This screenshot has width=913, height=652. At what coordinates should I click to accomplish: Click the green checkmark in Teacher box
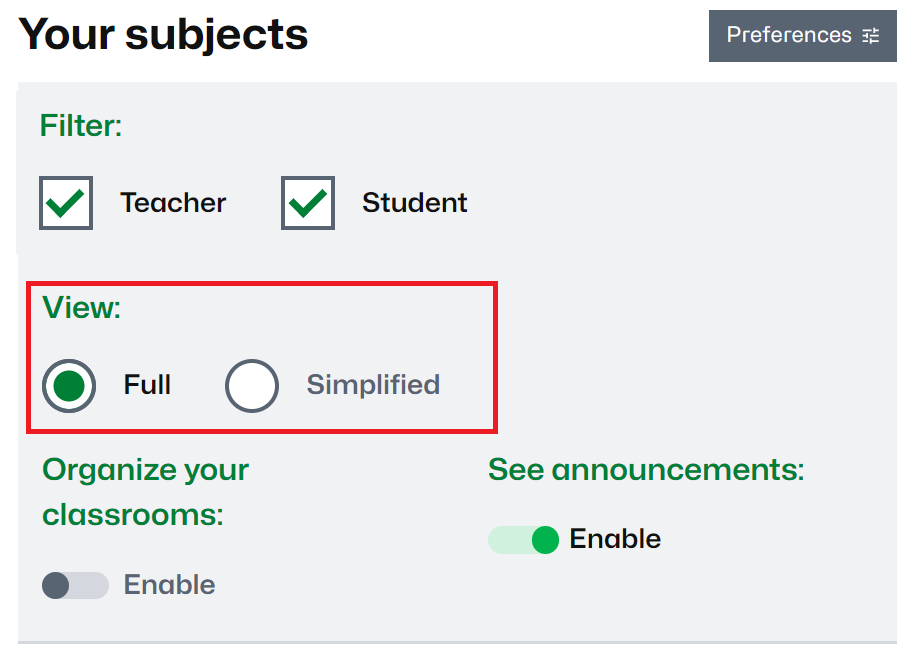point(65,203)
